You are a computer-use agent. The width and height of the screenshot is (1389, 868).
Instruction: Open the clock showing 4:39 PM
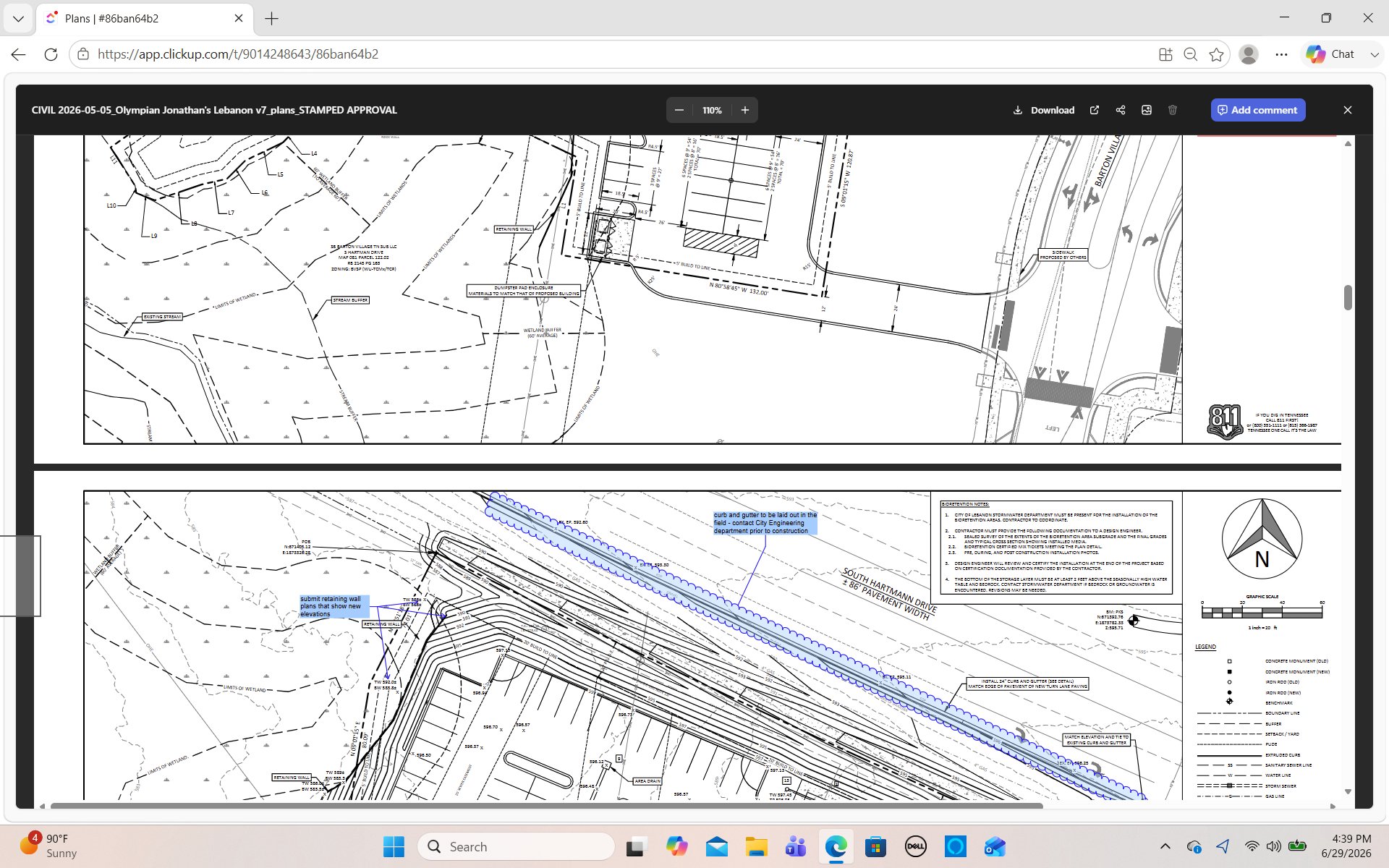point(1346,846)
